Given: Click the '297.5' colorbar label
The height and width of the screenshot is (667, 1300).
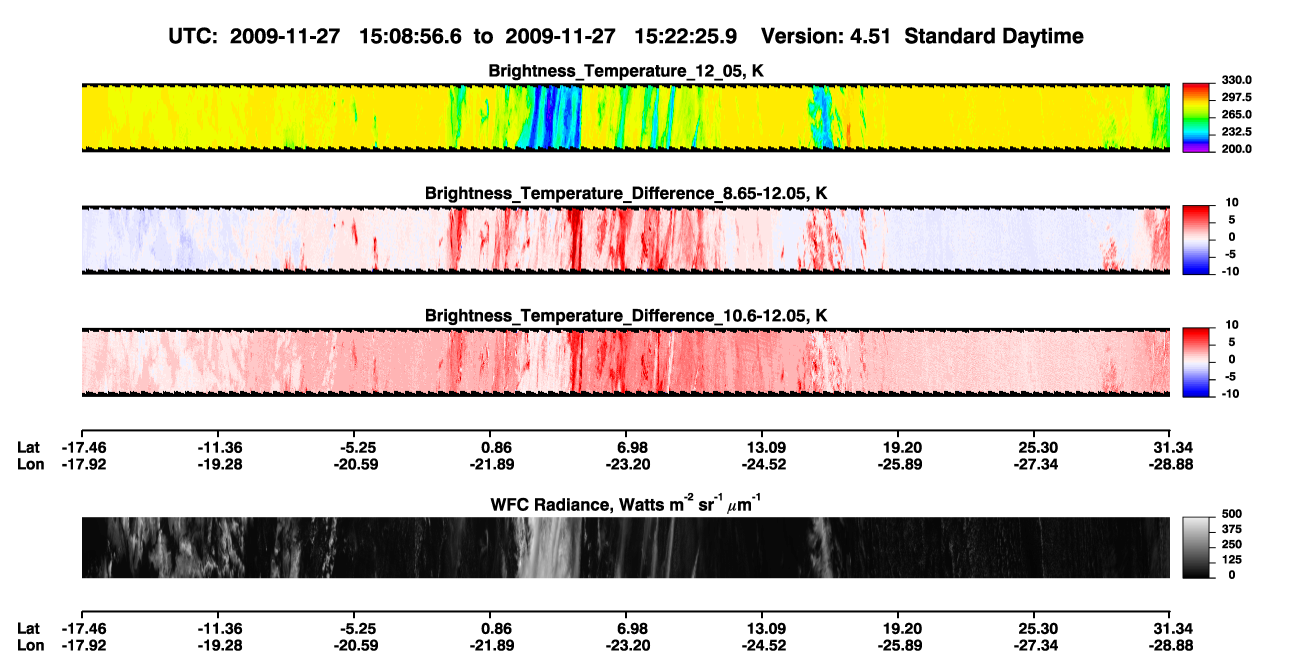Looking at the screenshot, I should [1235, 98].
